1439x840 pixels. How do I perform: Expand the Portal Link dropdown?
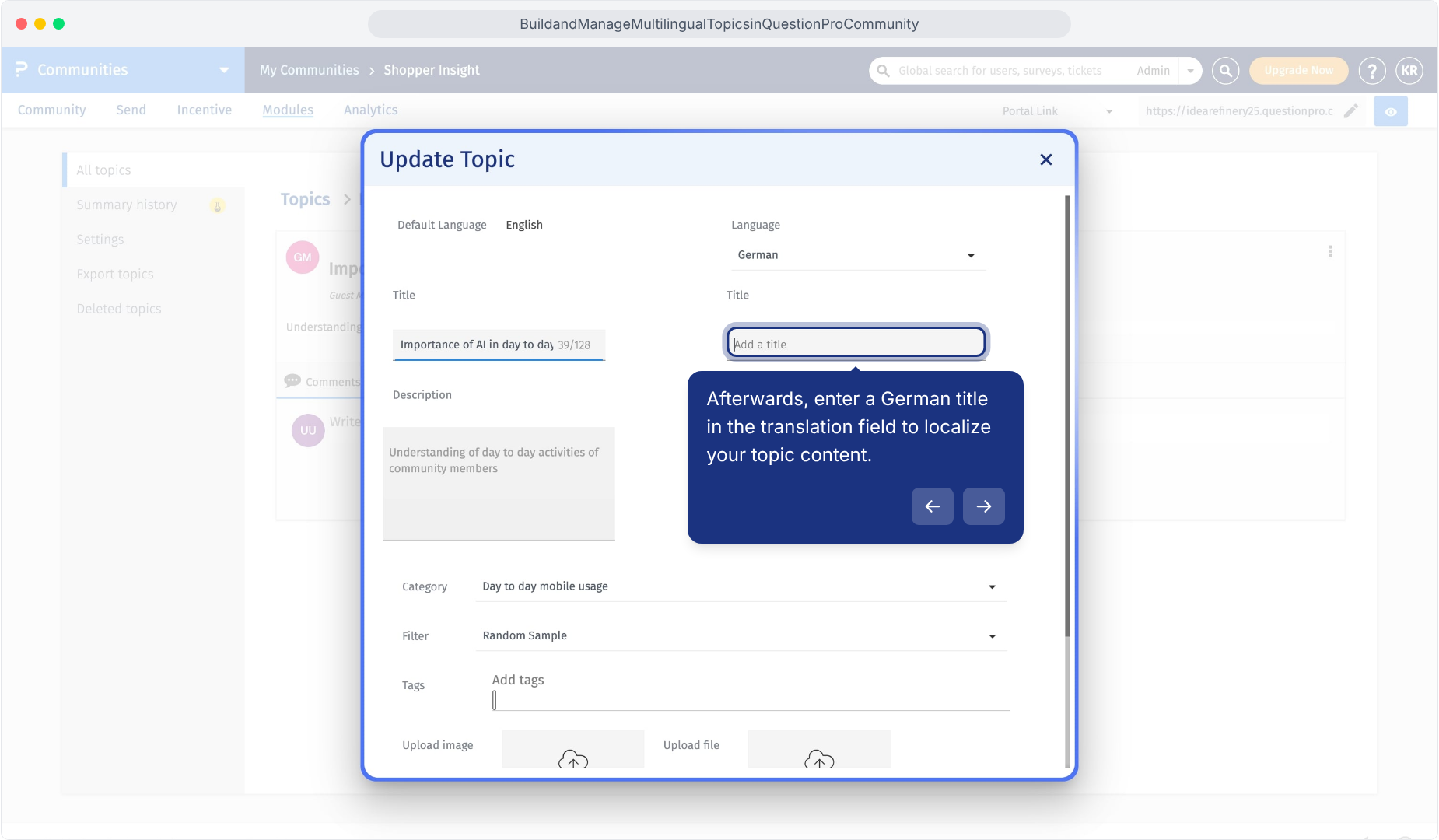click(1109, 111)
